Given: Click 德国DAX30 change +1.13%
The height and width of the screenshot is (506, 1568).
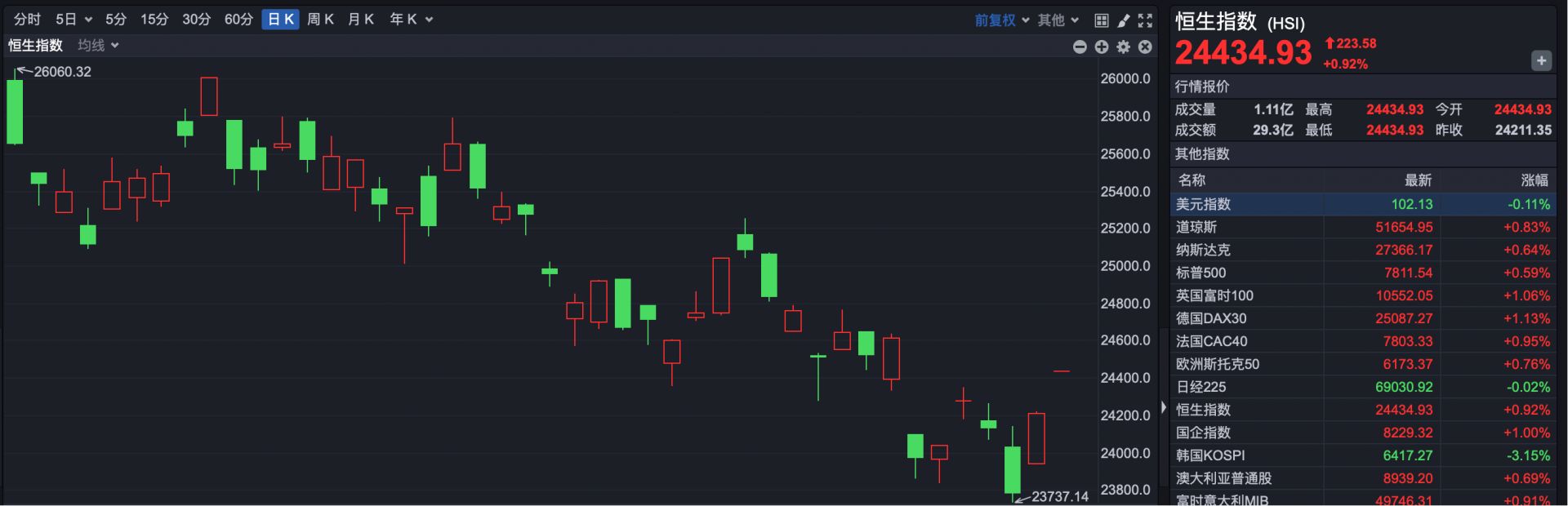Looking at the screenshot, I should tap(1526, 318).
